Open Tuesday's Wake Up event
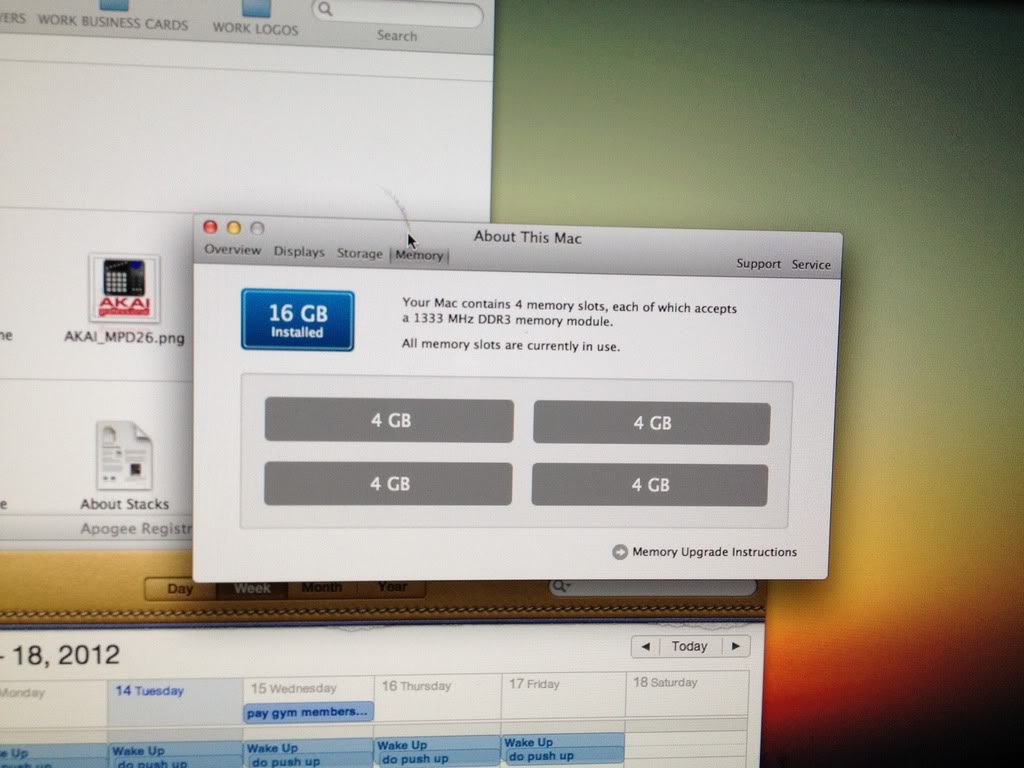This screenshot has width=1024, height=768. [x=174, y=750]
